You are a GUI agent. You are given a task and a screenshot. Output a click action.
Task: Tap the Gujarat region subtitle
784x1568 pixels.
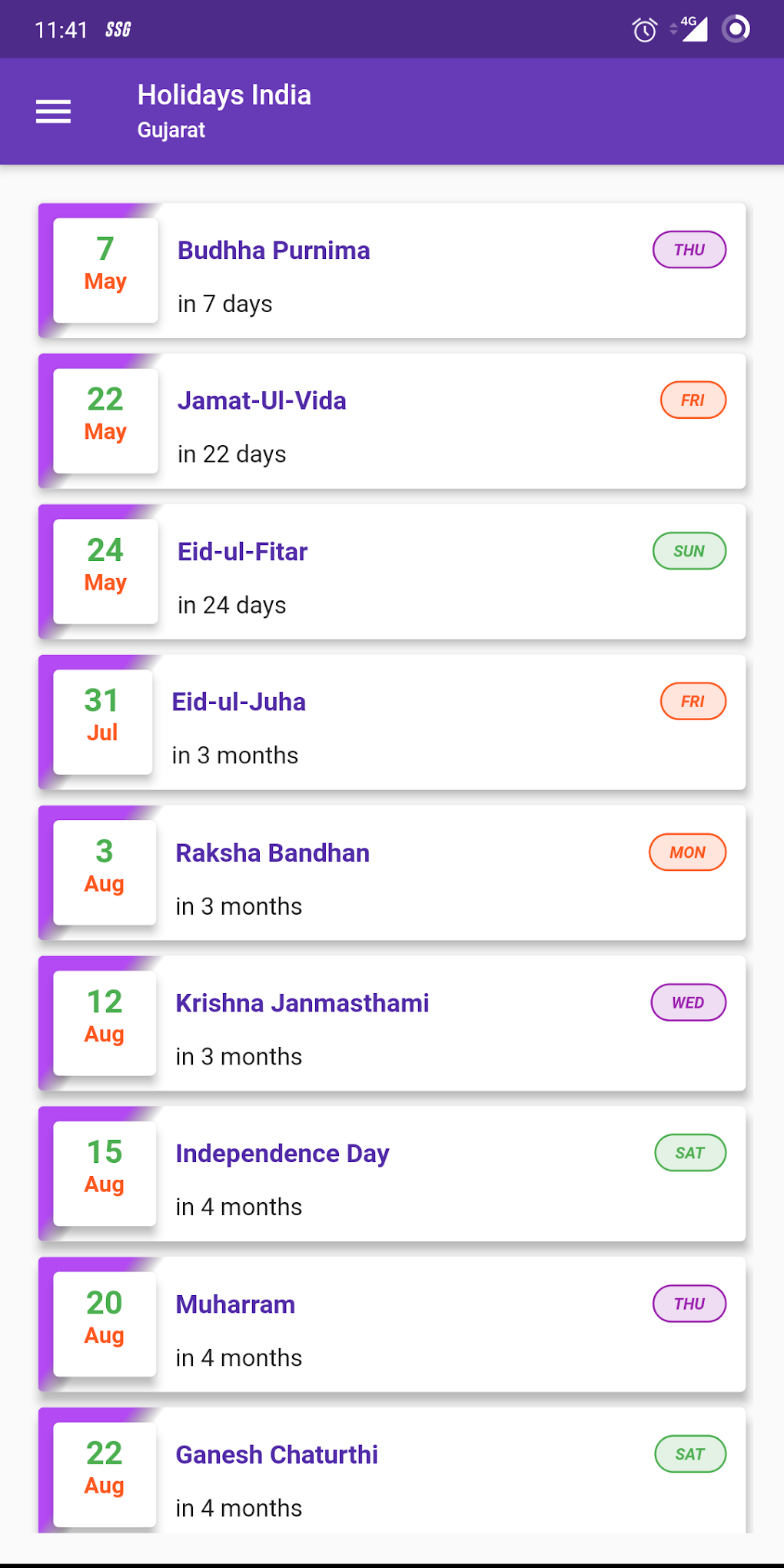(x=171, y=130)
